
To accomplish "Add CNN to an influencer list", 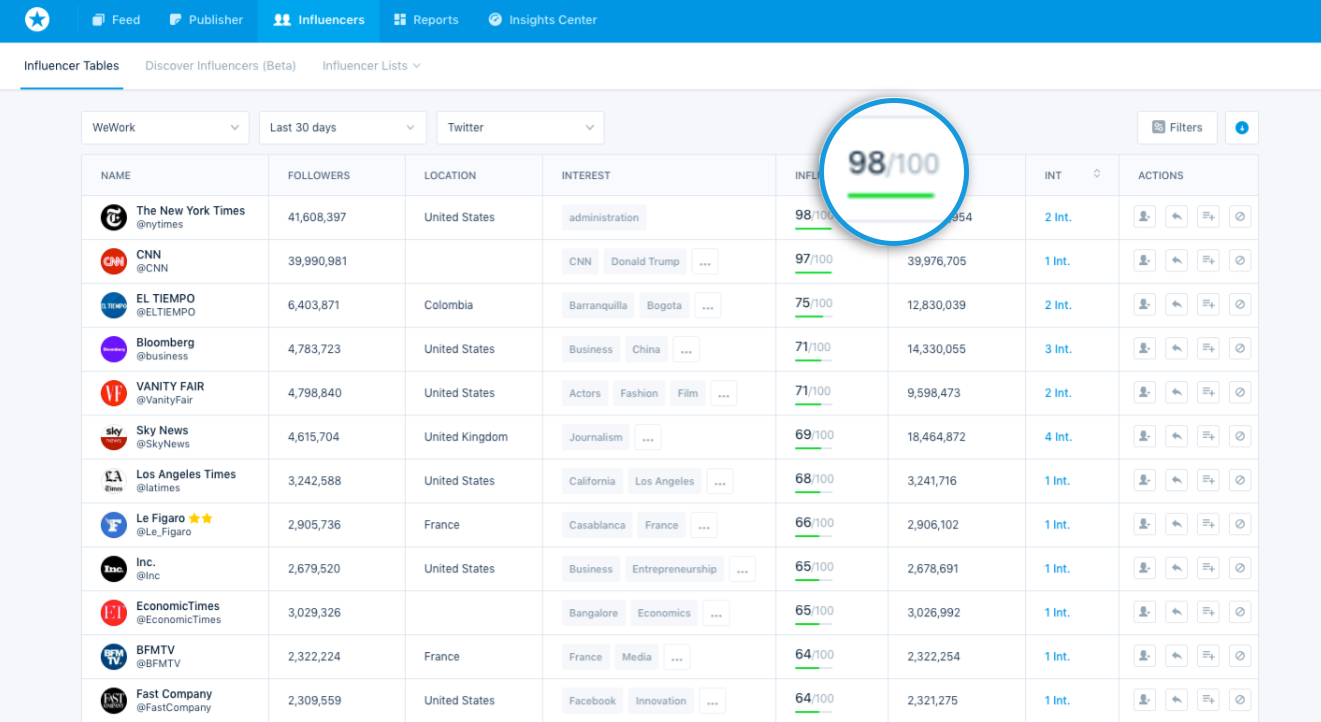I will [1208, 261].
